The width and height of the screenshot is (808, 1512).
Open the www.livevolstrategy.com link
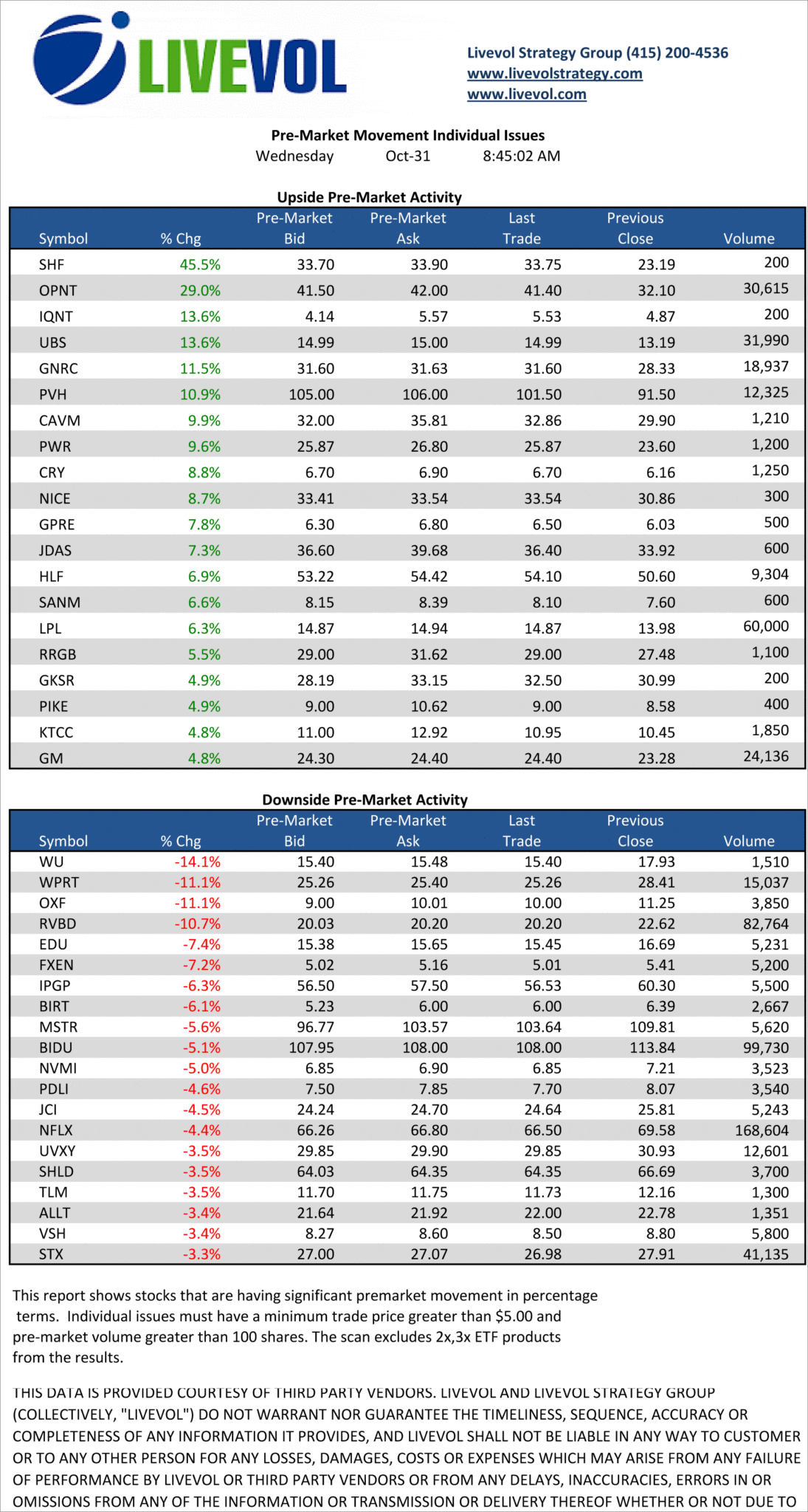554,73
